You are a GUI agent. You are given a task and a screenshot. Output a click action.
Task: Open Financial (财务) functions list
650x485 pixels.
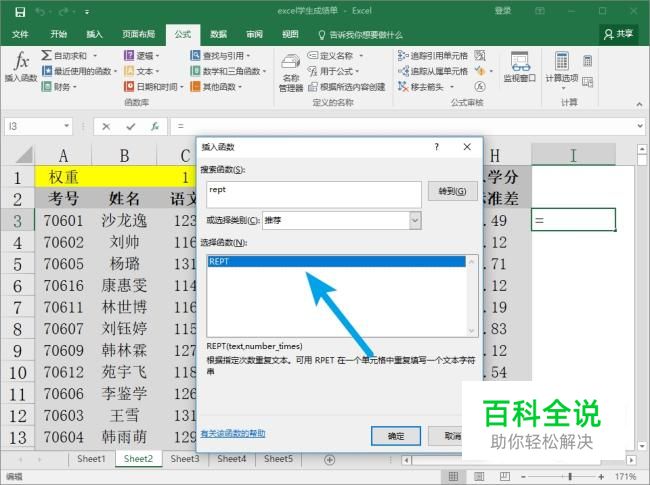click(x=59, y=87)
